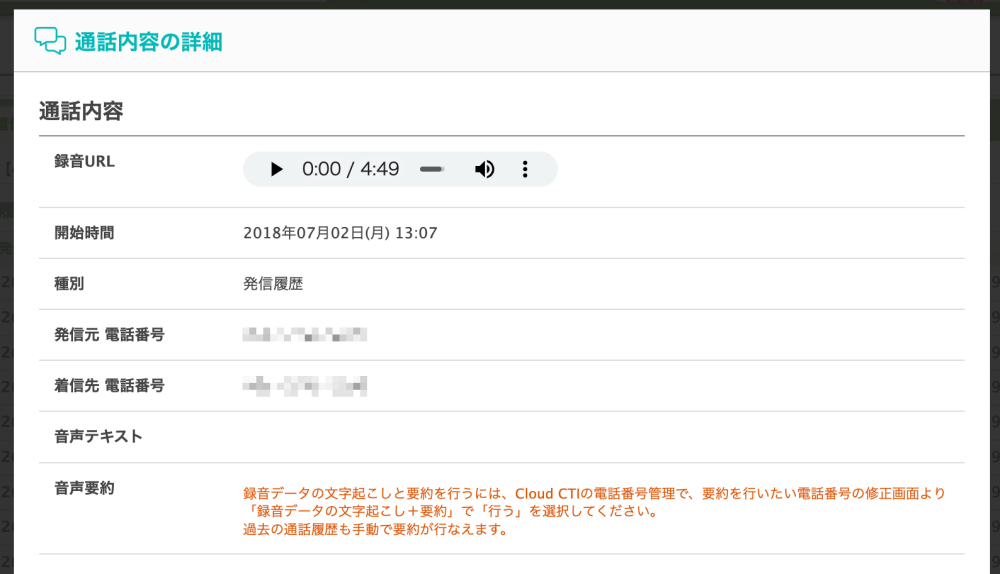This screenshot has width=1000, height=574.
Task: Click the audio player's progress bar
Action: click(x=432, y=169)
